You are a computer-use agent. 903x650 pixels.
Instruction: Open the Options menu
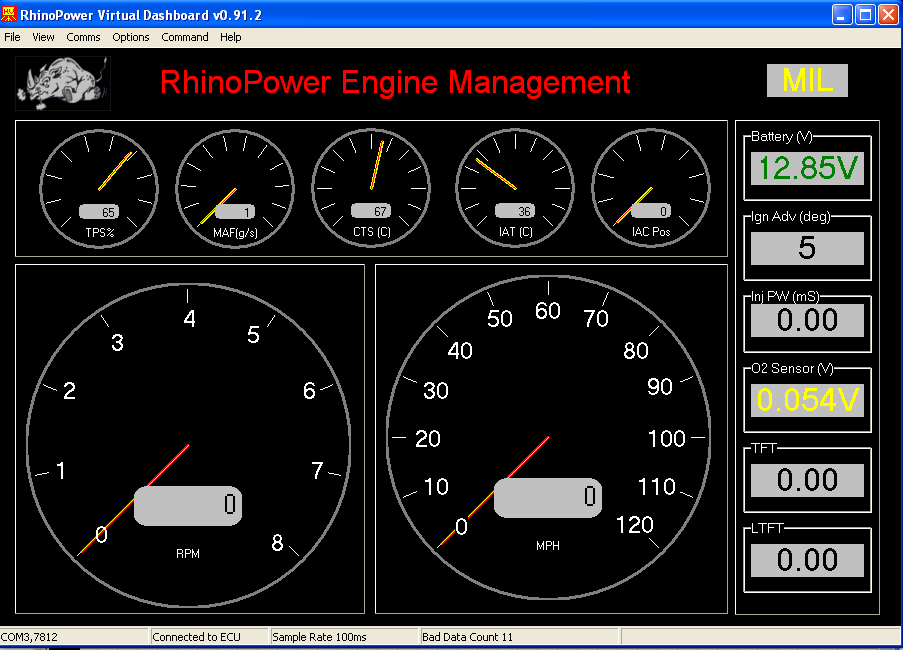tap(130, 37)
